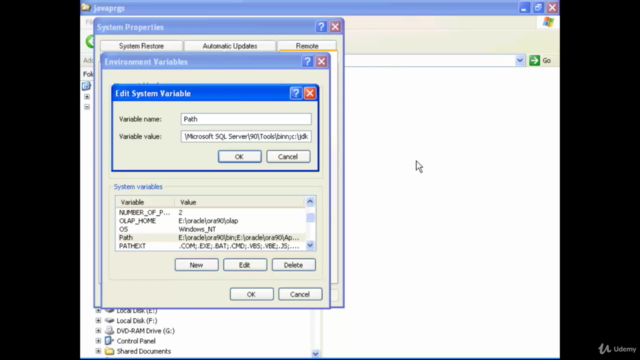640x360 pixels.
Task: Click Cancel in Environment Variables dialog
Action: [x=300, y=294]
